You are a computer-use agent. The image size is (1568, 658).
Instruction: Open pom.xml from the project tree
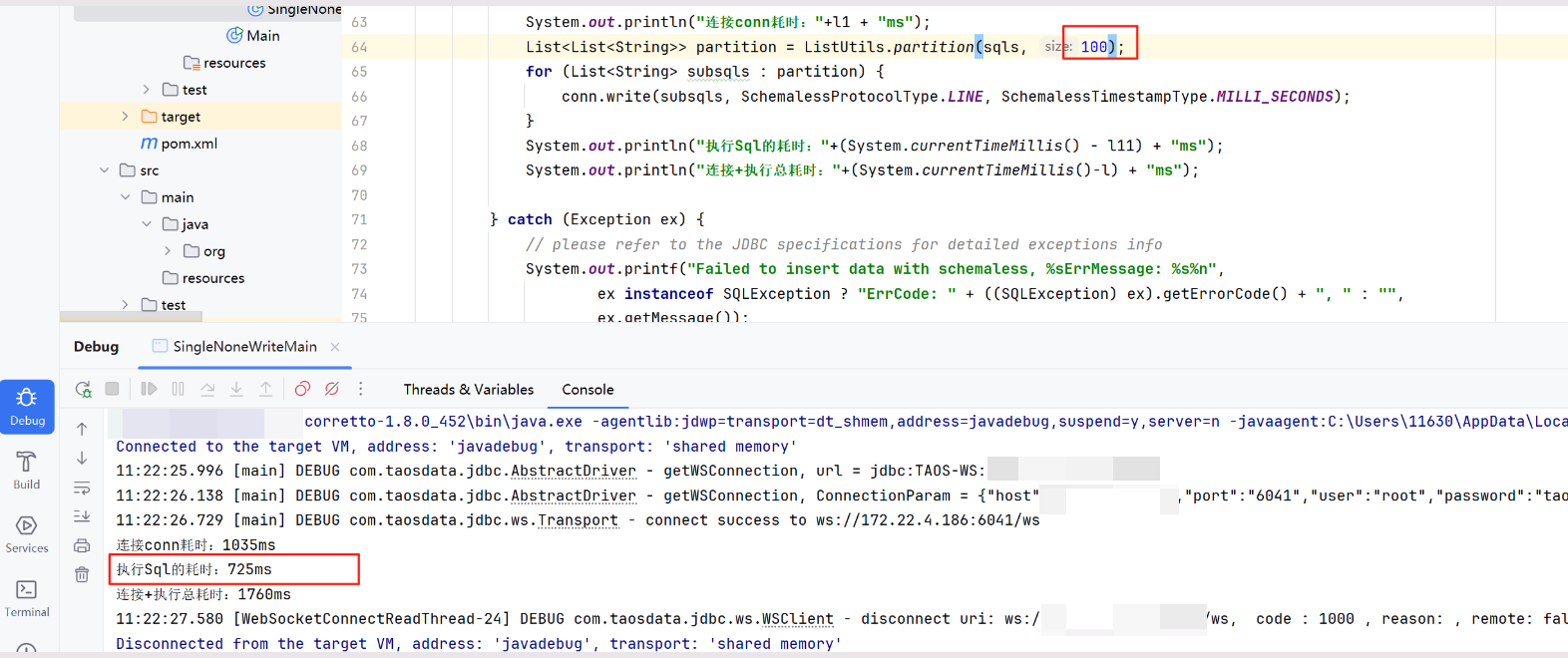pyautogui.click(x=189, y=144)
